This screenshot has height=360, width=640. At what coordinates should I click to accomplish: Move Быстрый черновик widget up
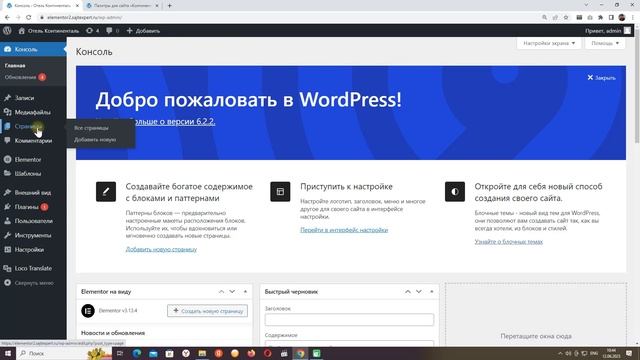[408, 291]
